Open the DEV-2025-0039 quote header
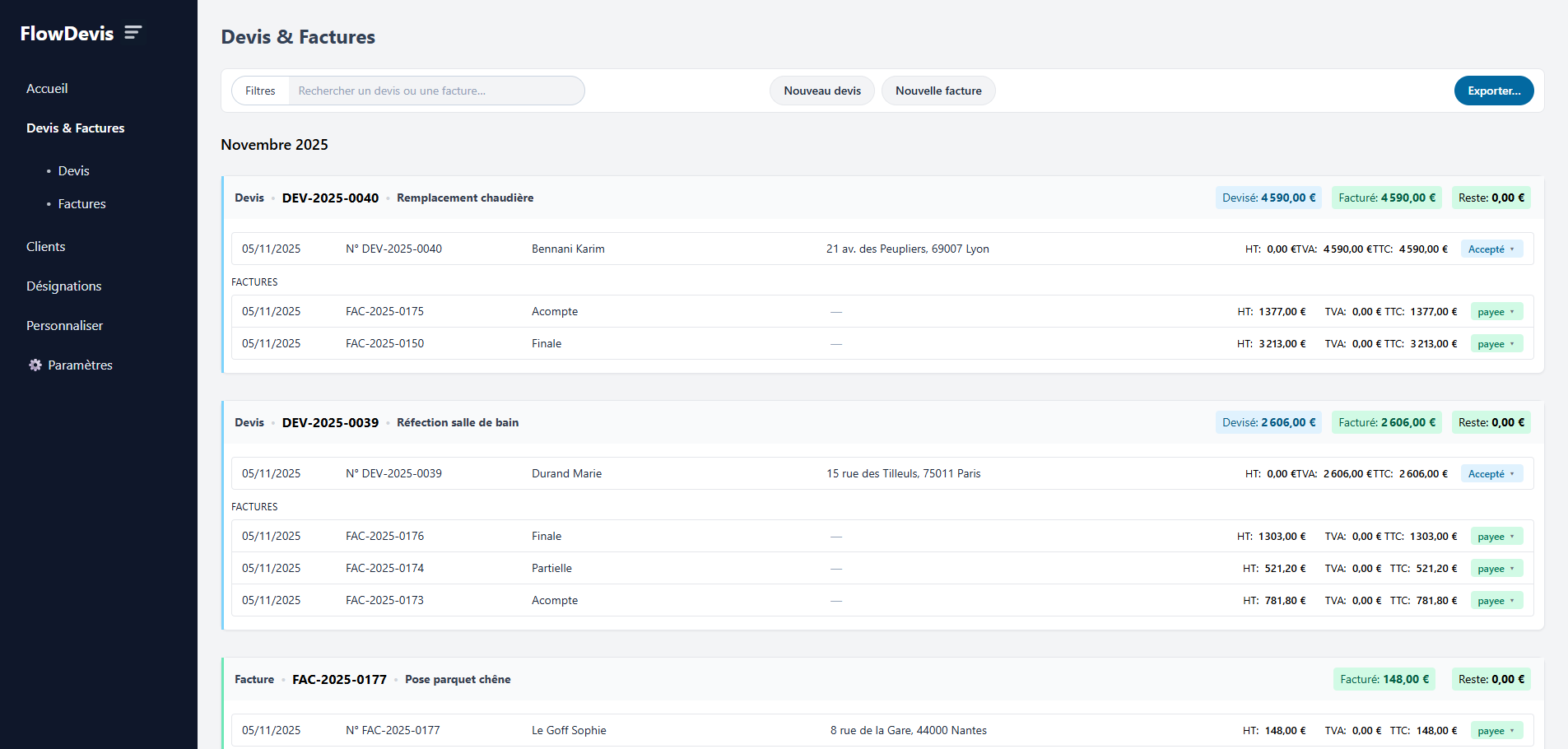Viewport: 1568px width, 749px height. (330, 422)
